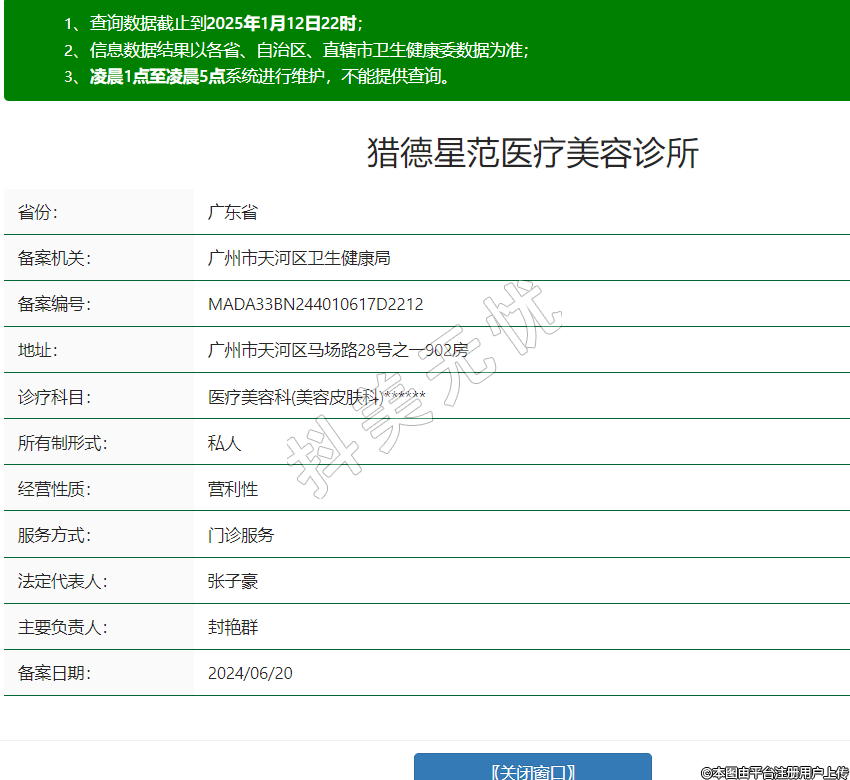Click the 经营性质 value 营利性
The height and width of the screenshot is (780, 850).
pos(232,489)
